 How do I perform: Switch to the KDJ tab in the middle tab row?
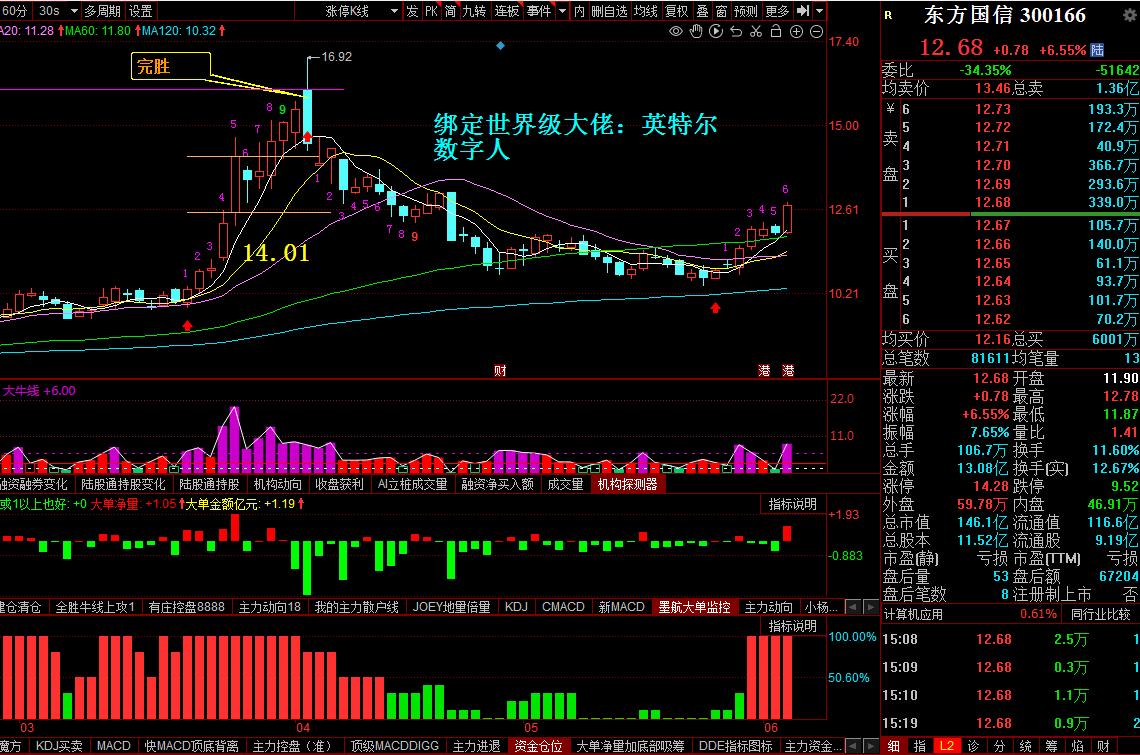pos(516,607)
